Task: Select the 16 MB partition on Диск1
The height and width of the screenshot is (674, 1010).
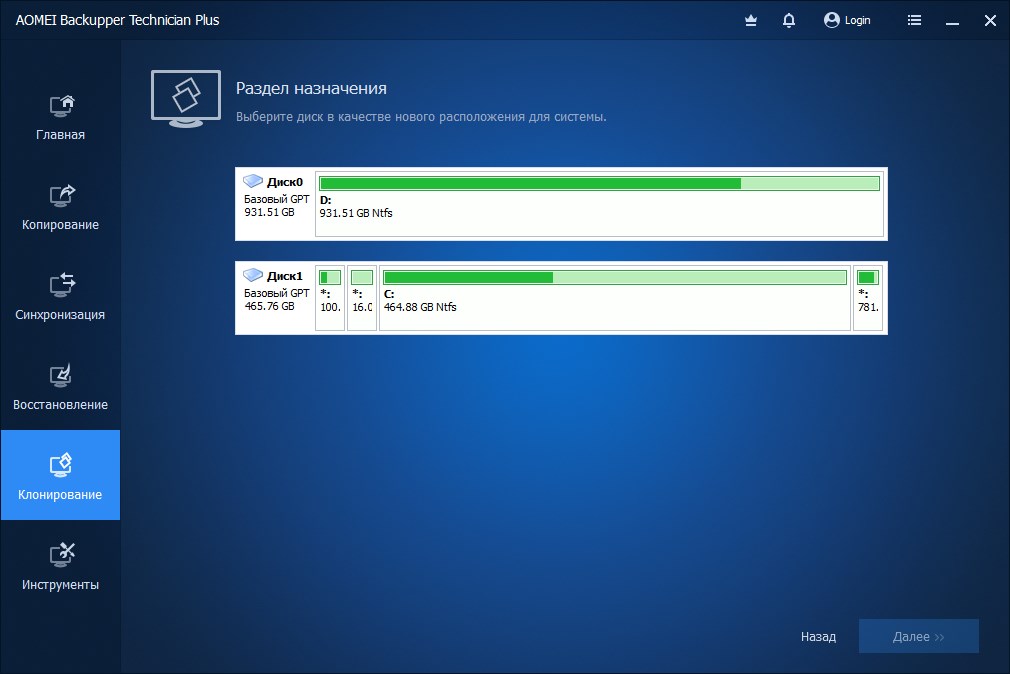Action: pos(362,298)
